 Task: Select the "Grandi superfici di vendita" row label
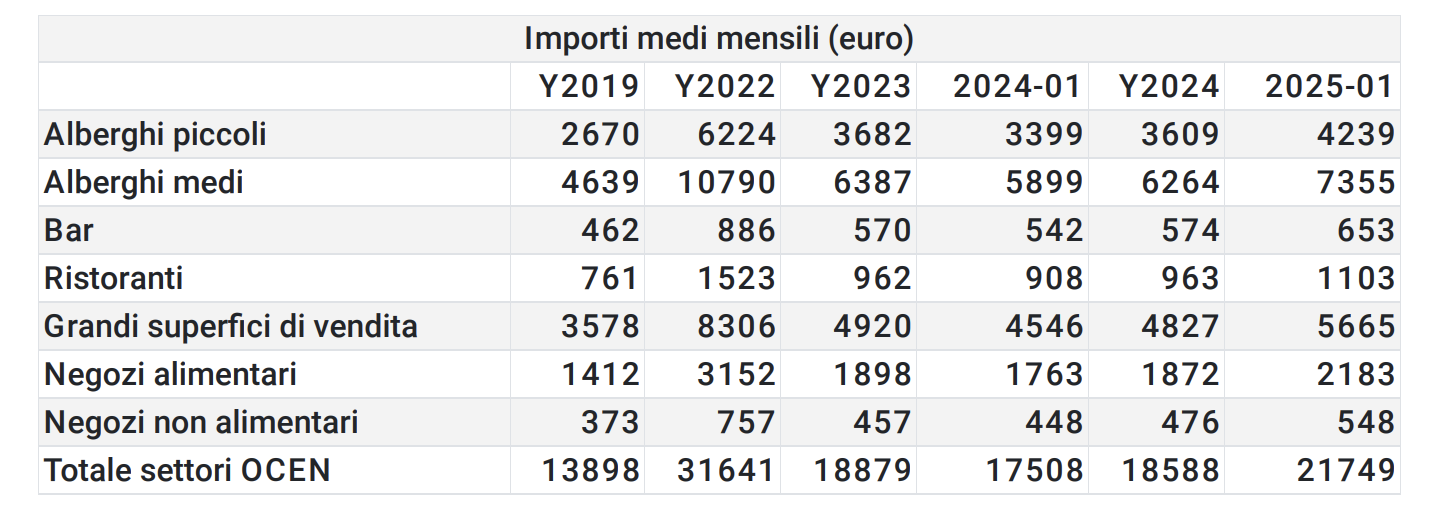[x=230, y=326]
